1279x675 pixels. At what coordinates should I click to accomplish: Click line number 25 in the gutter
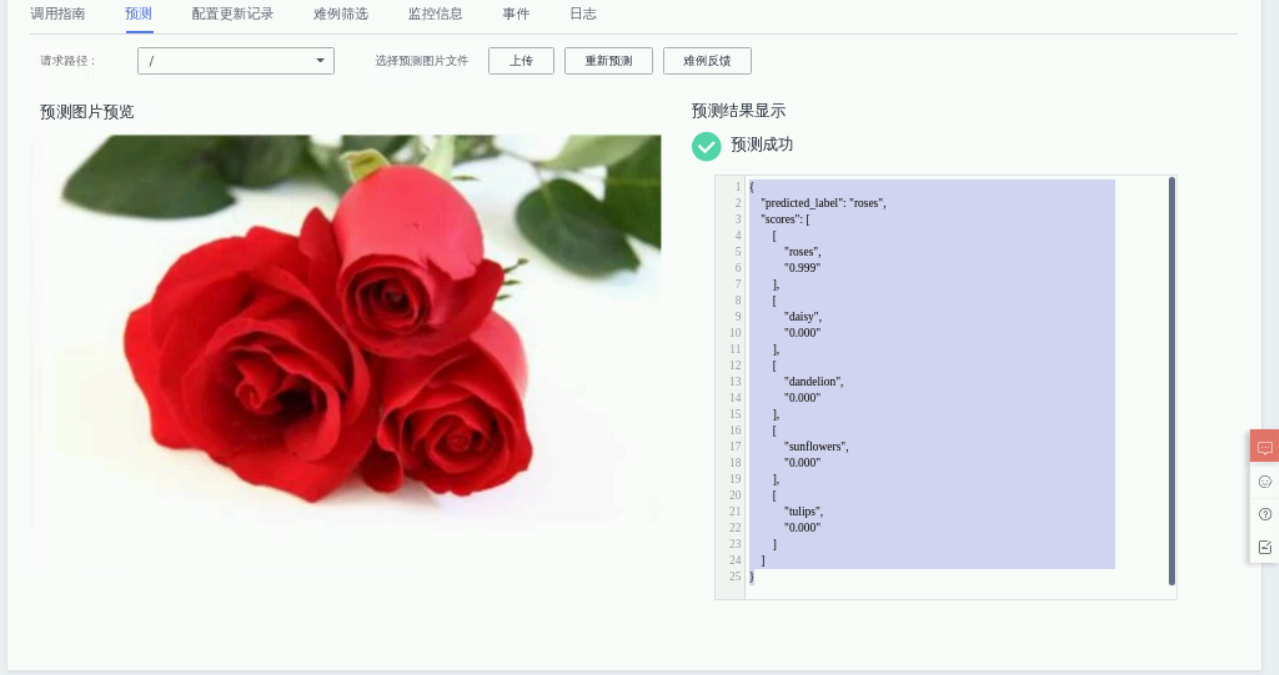click(735, 576)
